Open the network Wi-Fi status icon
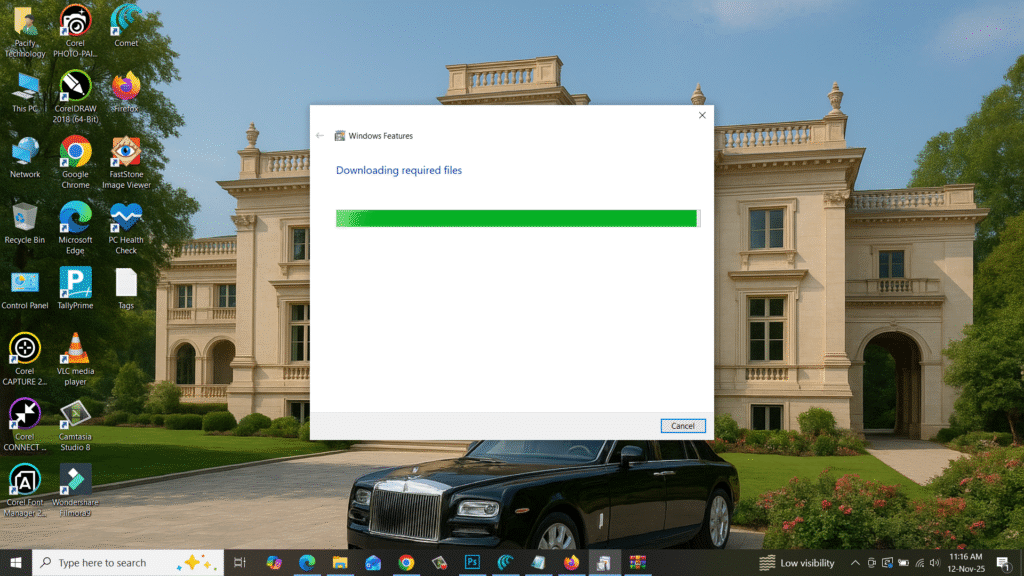The height and width of the screenshot is (576, 1024). [920, 562]
